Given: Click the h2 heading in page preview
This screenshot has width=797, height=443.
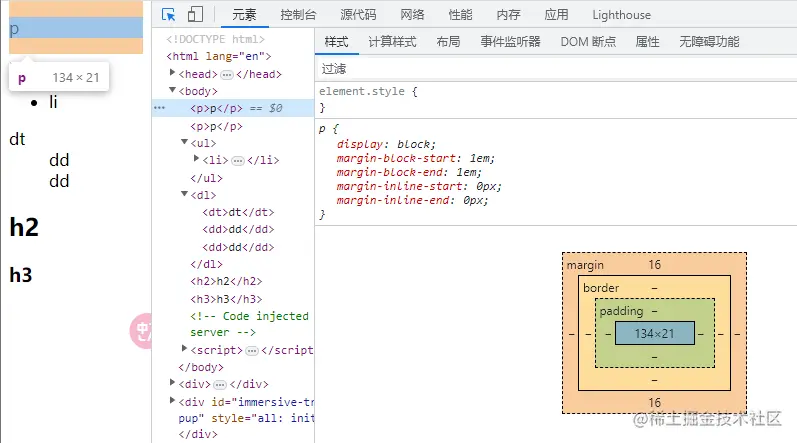Looking at the screenshot, I should click(x=24, y=227).
